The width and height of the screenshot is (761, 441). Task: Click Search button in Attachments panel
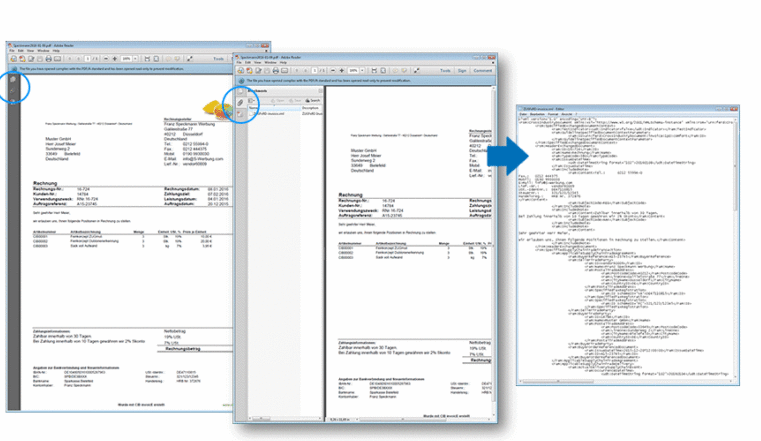click(313, 100)
